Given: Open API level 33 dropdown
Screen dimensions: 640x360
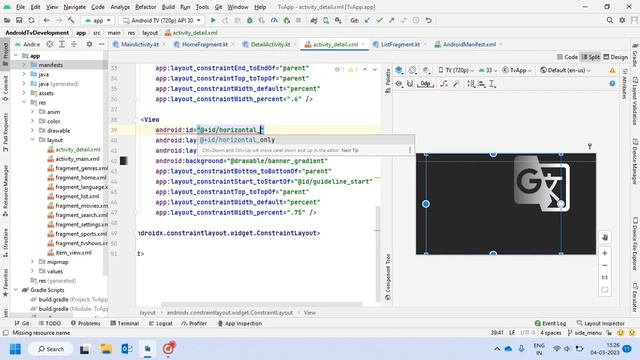Looking at the screenshot, I should point(488,70).
